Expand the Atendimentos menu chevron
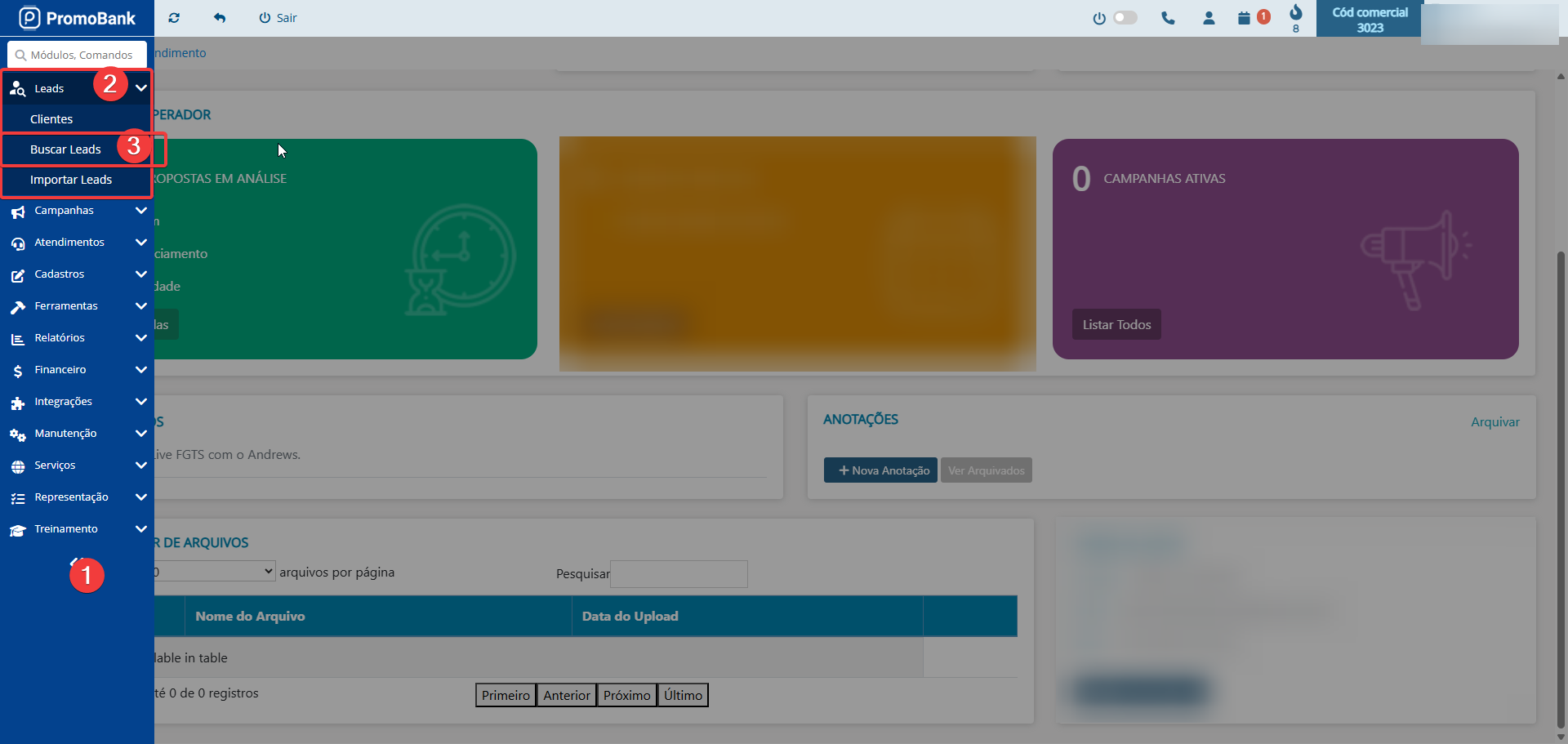The width and height of the screenshot is (1568, 744). (140, 243)
